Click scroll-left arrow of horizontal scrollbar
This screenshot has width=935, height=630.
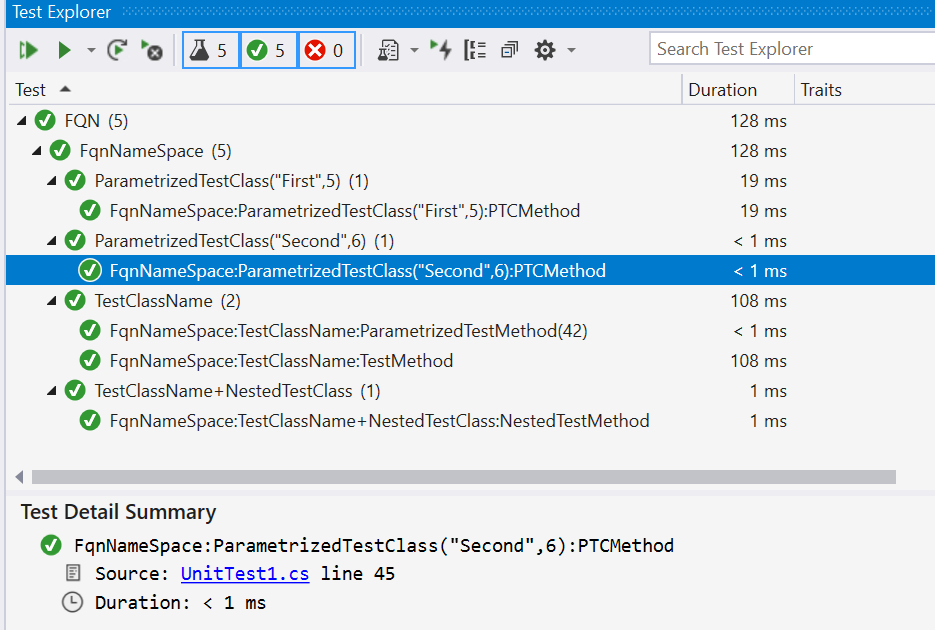(19, 477)
